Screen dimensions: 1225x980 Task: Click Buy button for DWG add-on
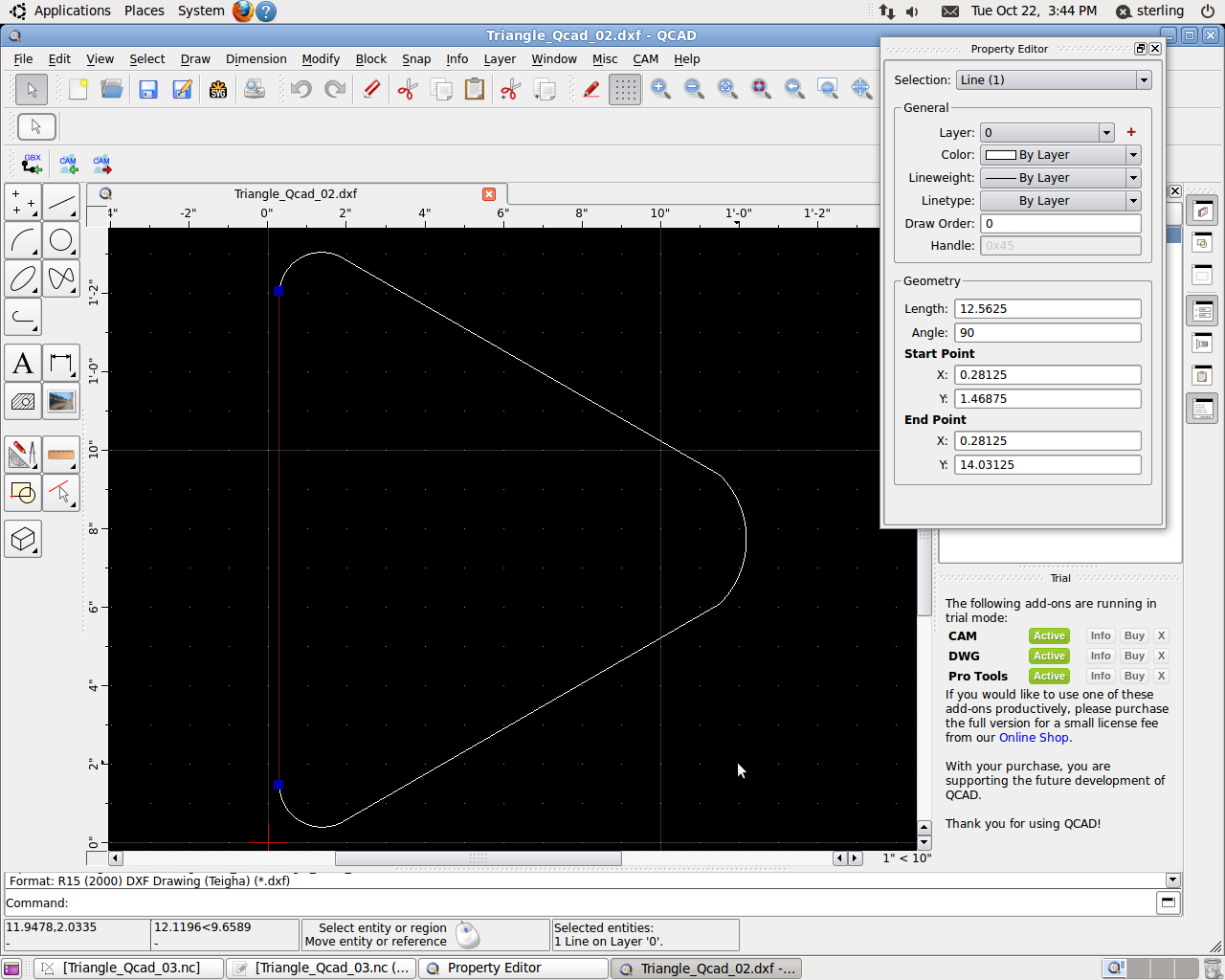(1134, 656)
